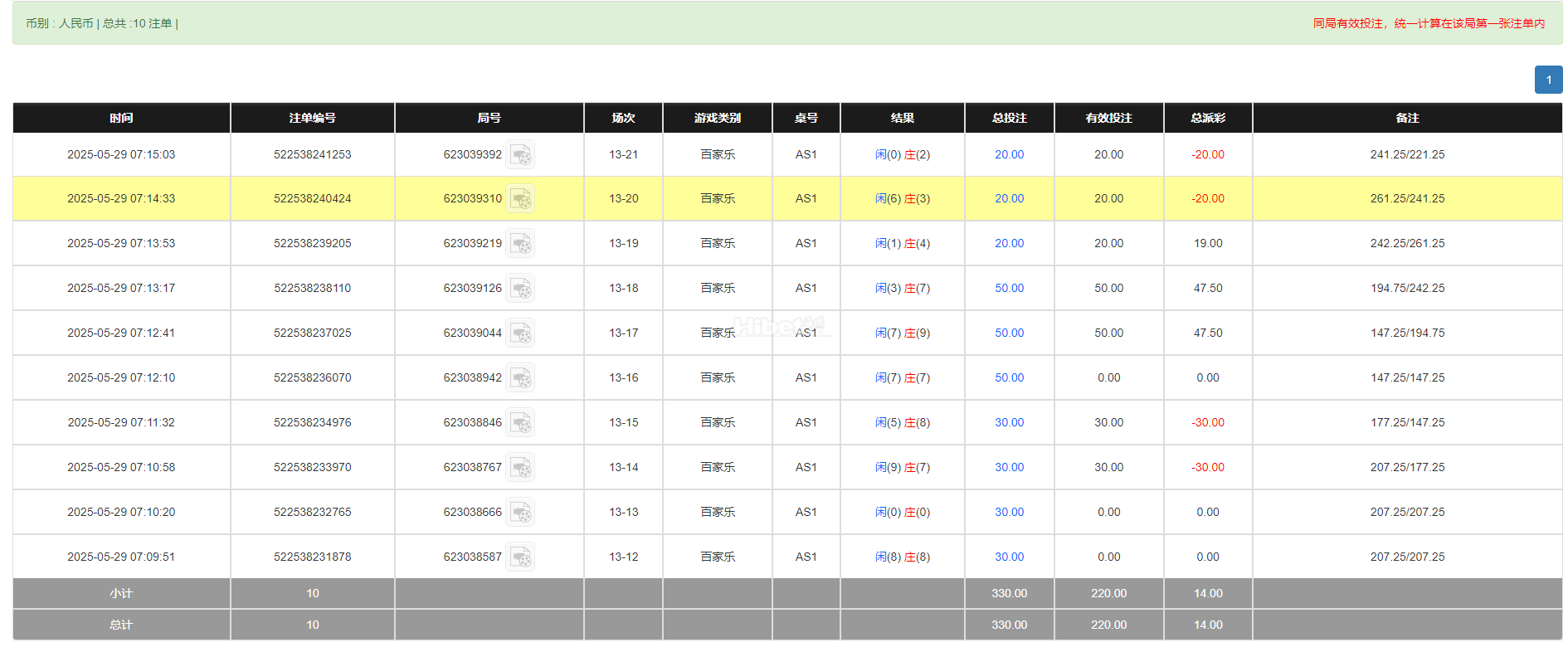Image resolution: width=1568 pixels, height=652 pixels.
Task: Click the 时间 column header
Action: (x=121, y=118)
